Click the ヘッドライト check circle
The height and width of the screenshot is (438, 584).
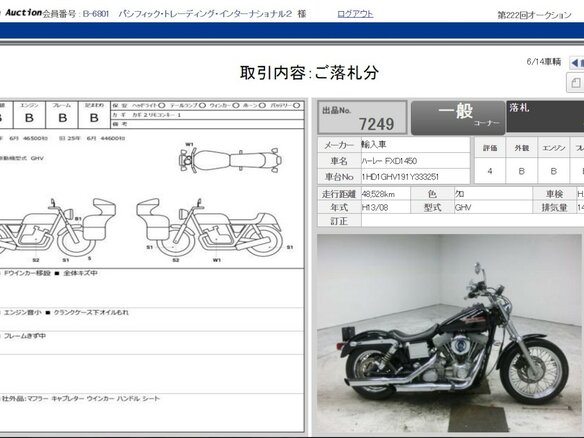[162, 106]
